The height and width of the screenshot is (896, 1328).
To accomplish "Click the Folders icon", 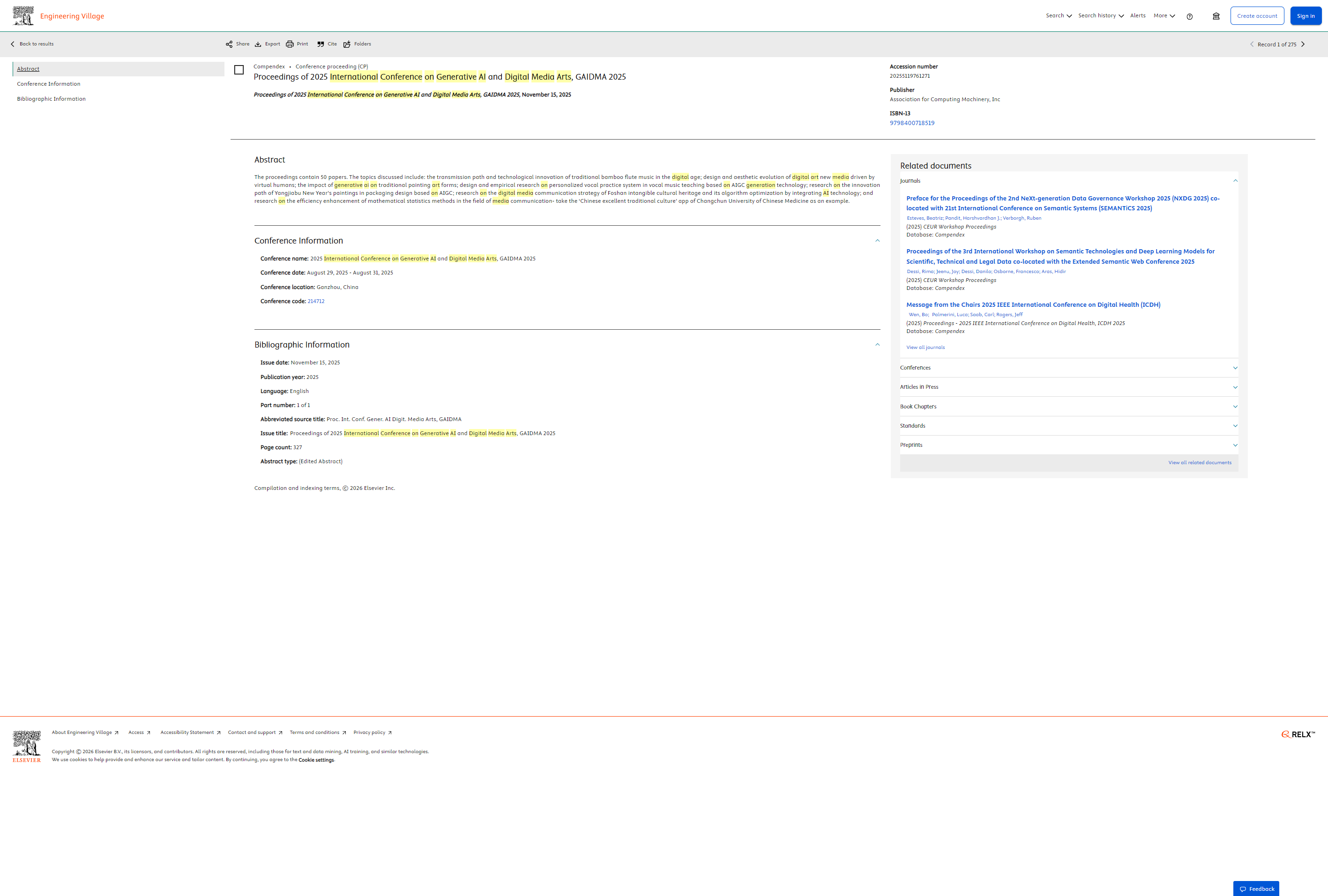I will [x=347, y=44].
